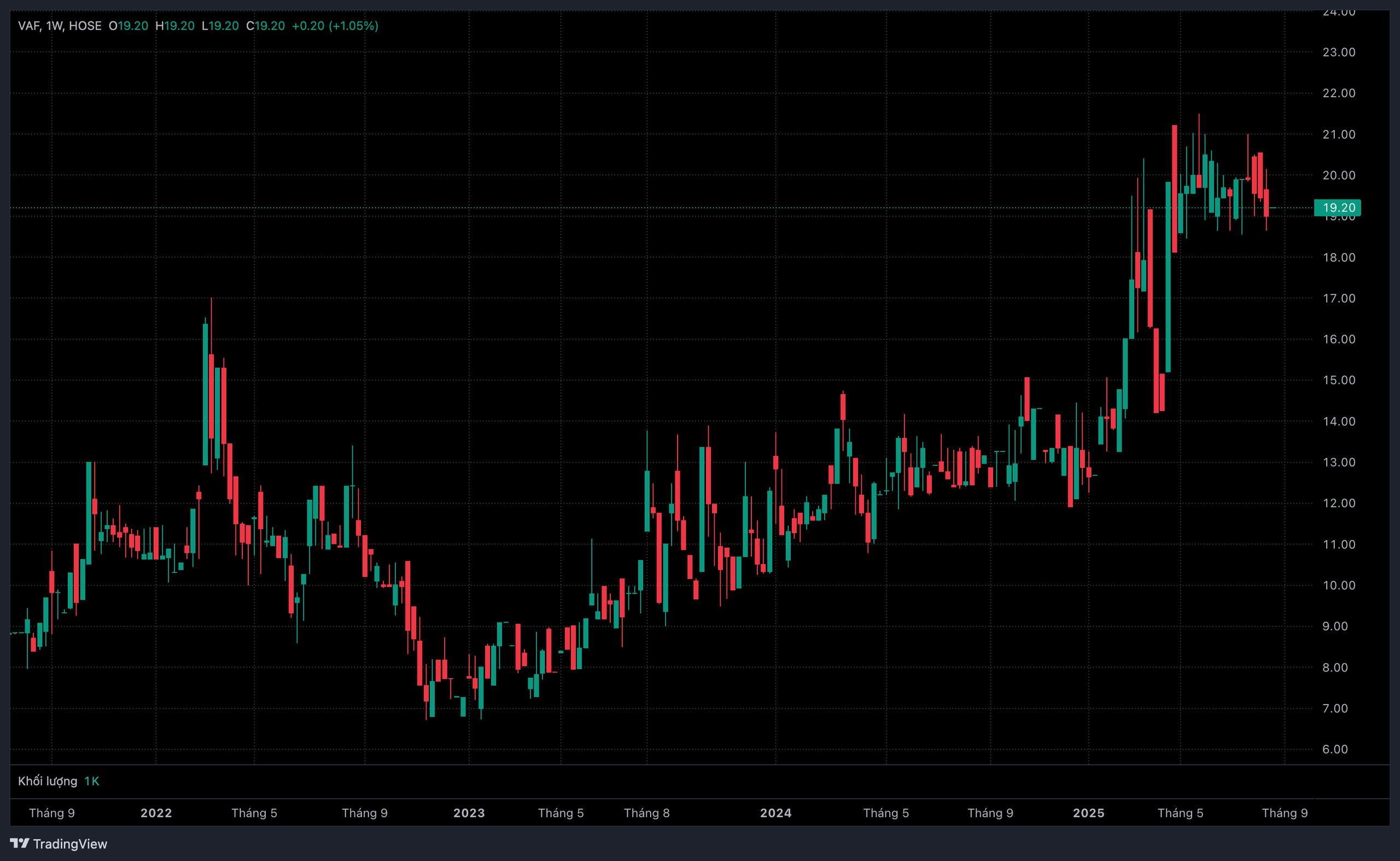Click the 2025 time axis label
Image resolution: width=1400 pixels, height=861 pixels.
pyautogui.click(x=1088, y=812)
